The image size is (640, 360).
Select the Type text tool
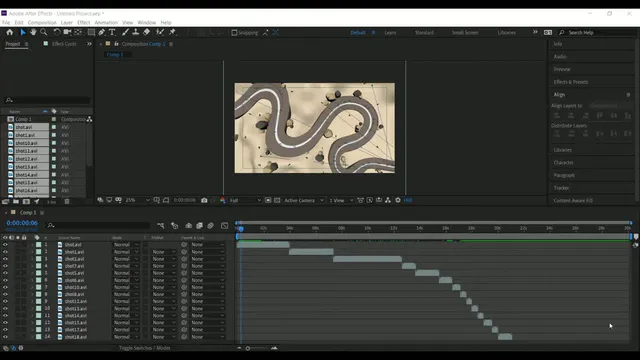[x=112, y=32]
